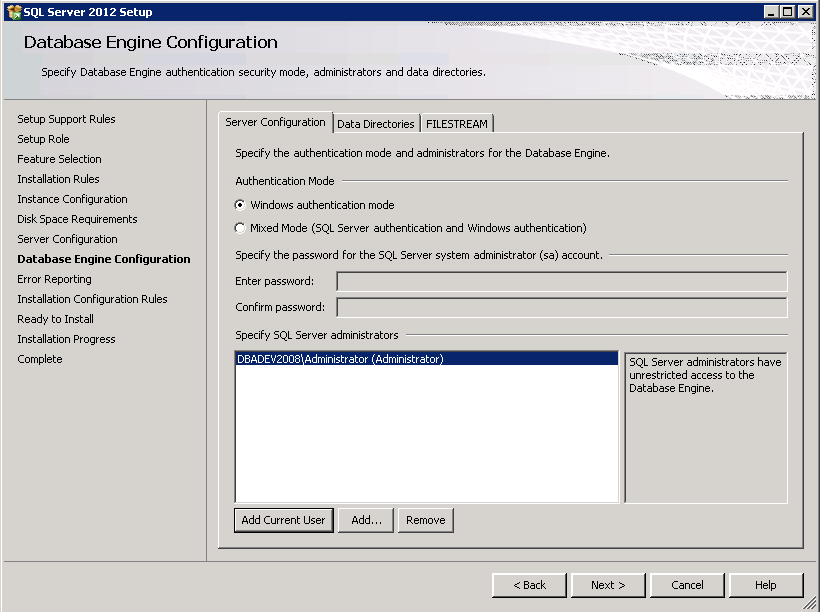825x612 pixels.
Task: Proceed with the Next button
Action: 608,585
